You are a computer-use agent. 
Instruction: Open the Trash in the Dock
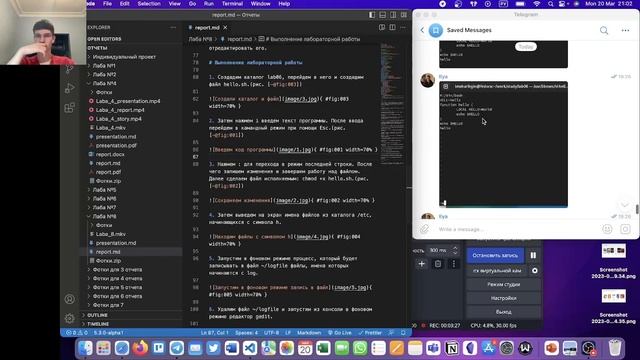pos(615,348)
